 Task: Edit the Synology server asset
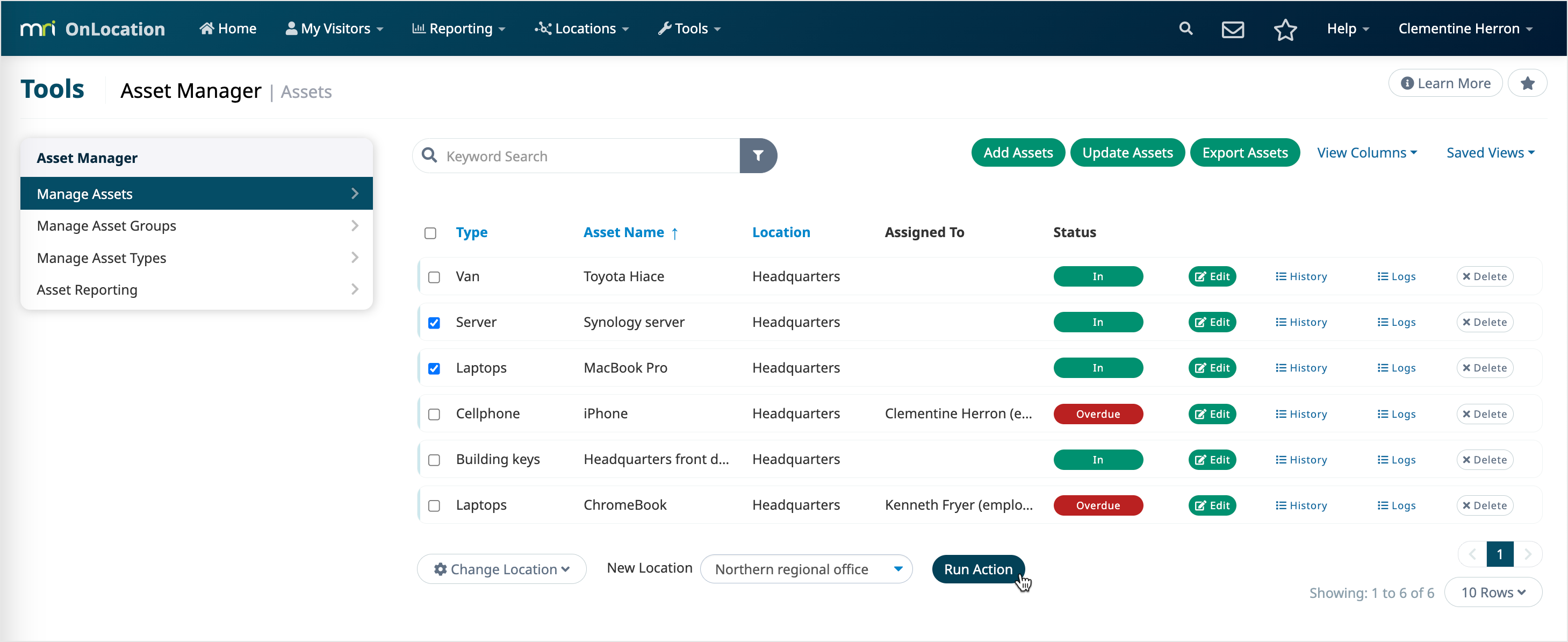click(x=1211, y=322)
